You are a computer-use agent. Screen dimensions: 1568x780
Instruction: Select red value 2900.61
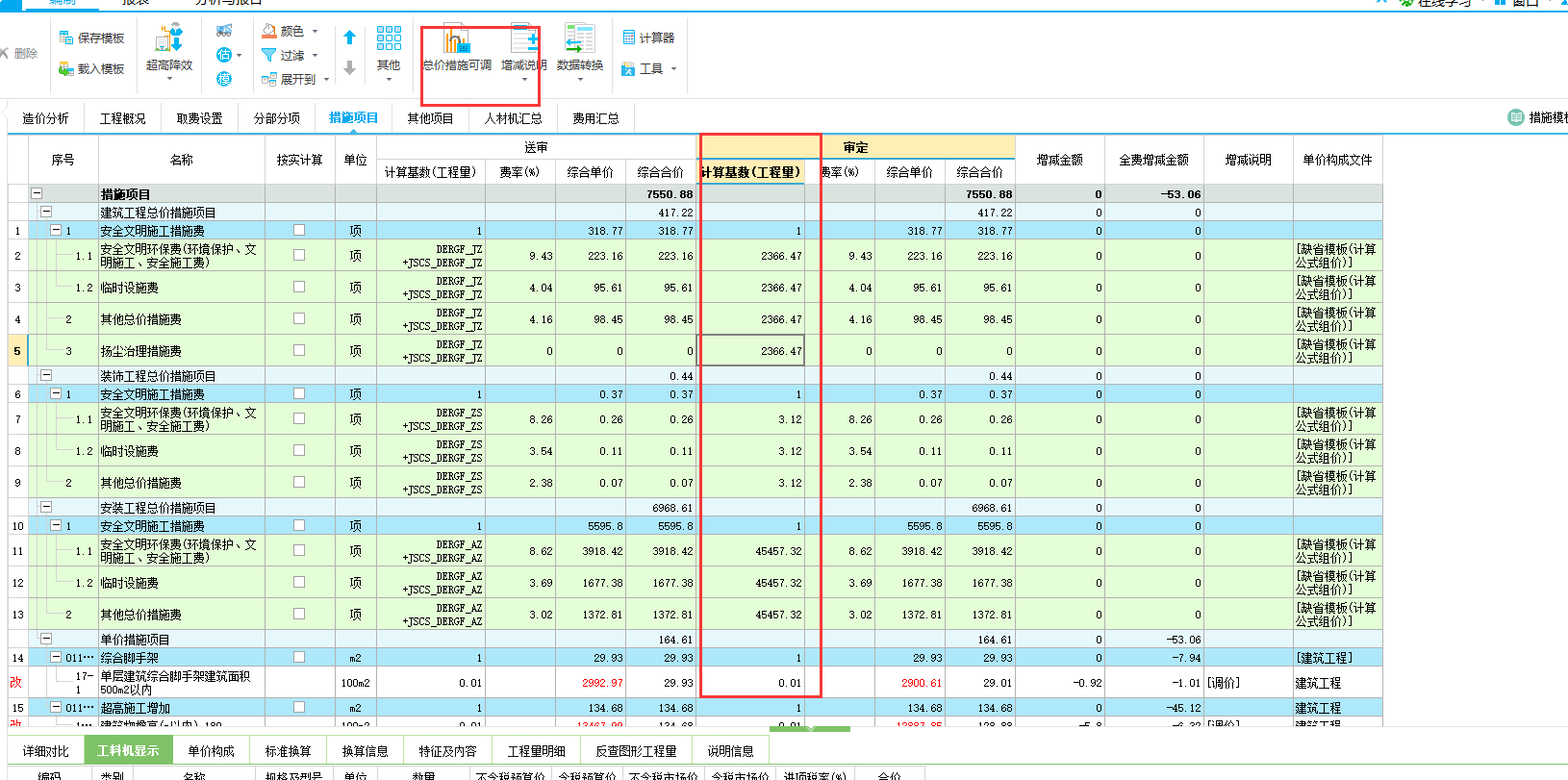(922, 683)
